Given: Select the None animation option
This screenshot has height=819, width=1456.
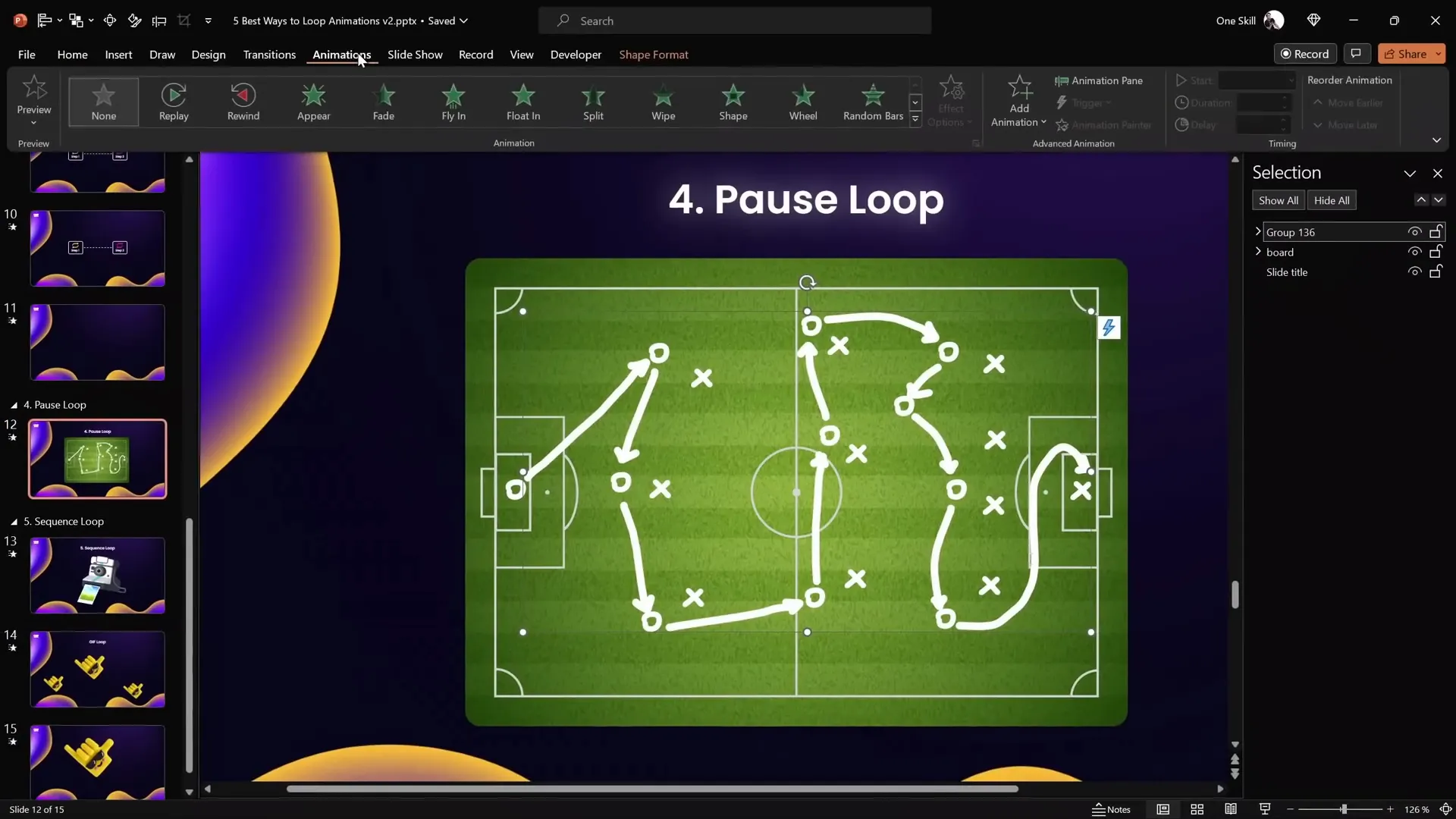Looking at the screenshot, I should [x=104, y=102].
